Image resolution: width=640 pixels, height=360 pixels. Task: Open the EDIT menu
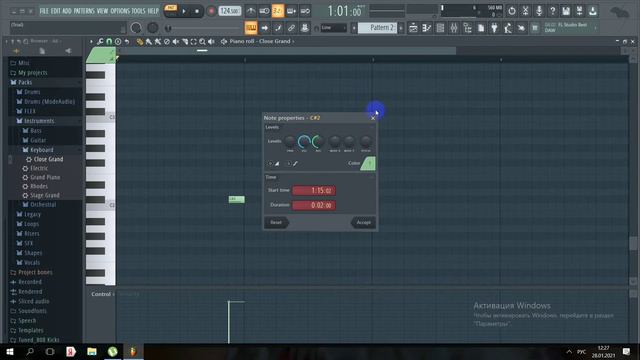pos(56,11)
